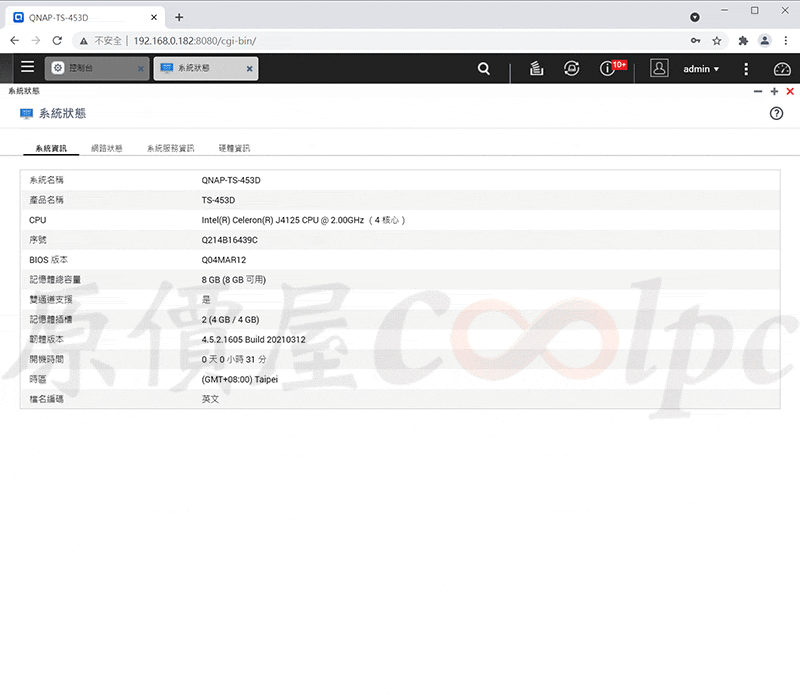800x695 pixels.
Task: Click the user profile portrait icon
Action: (659, 67)
